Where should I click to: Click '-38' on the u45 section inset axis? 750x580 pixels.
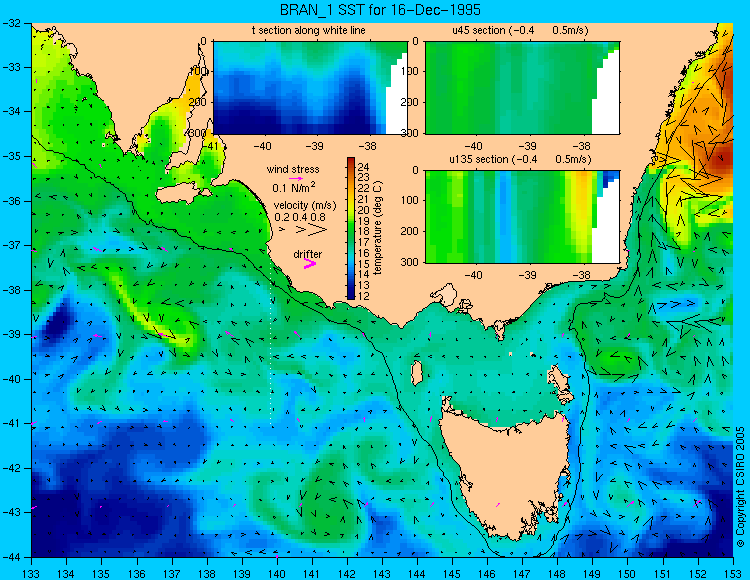click(x=580, y=146)
